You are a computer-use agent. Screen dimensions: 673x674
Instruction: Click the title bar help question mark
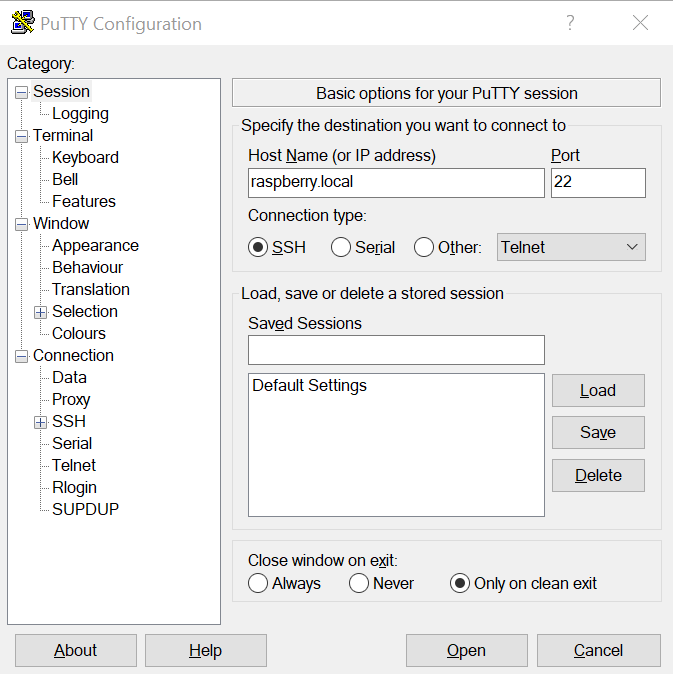(570, 23)
